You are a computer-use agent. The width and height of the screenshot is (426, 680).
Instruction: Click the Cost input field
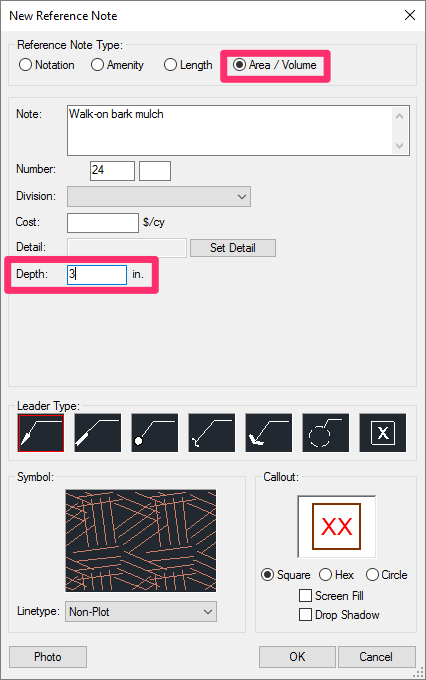(x=103, y=222)
